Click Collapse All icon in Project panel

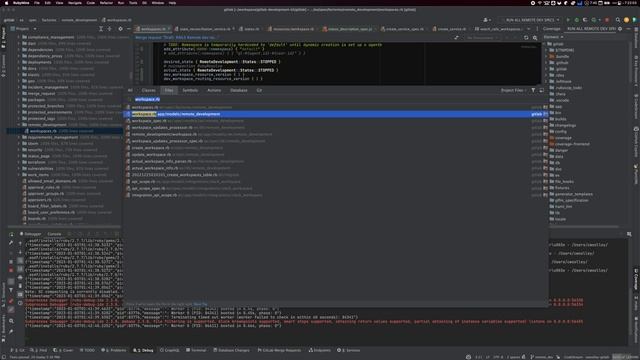click(x=109, y=29)
